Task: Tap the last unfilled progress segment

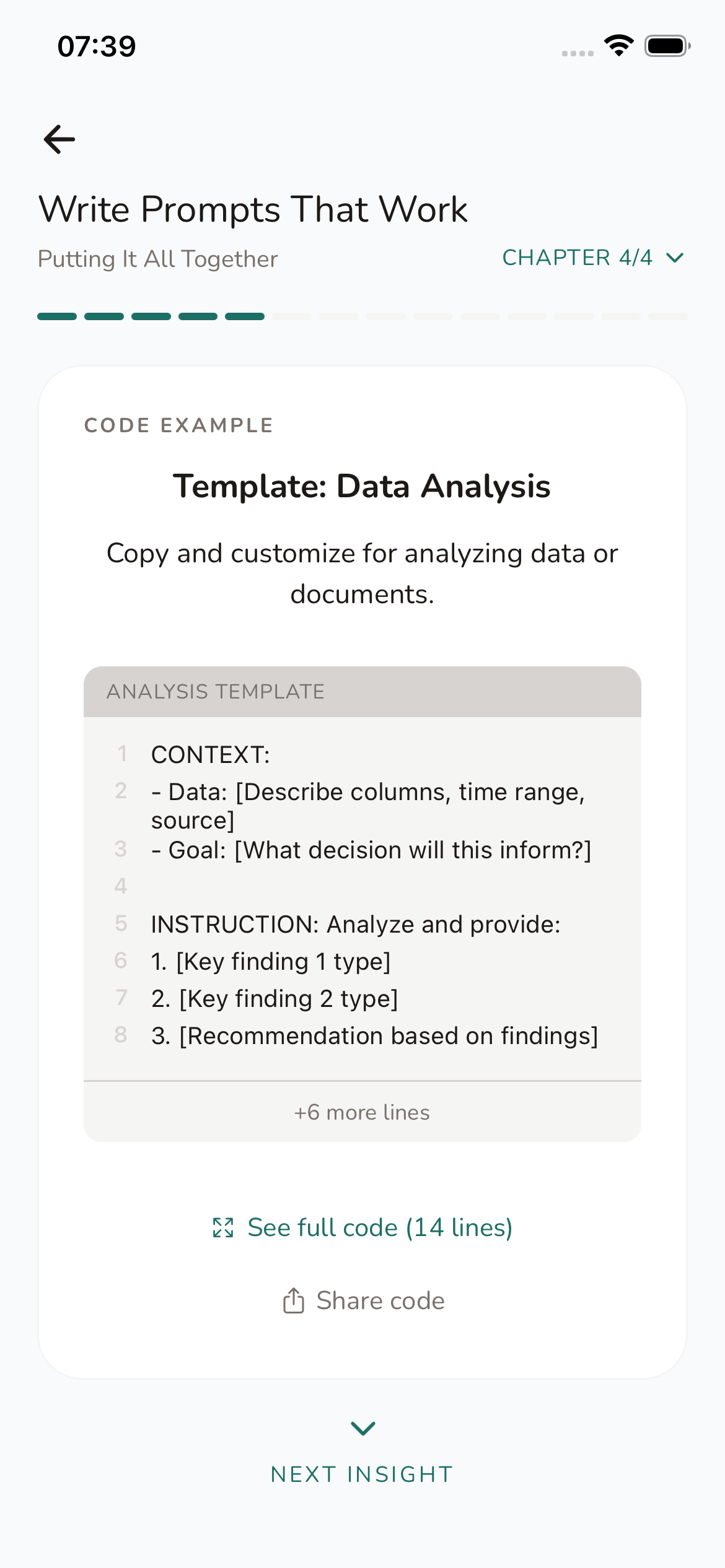Action: pos(667,316)
